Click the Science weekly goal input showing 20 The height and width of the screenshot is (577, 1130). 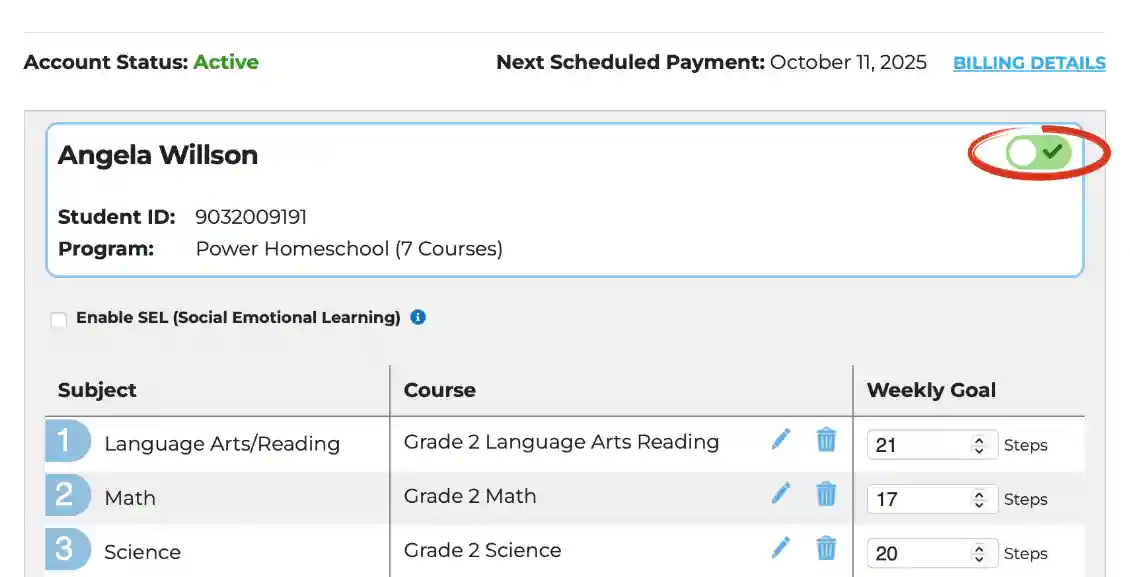coord(933,553)
